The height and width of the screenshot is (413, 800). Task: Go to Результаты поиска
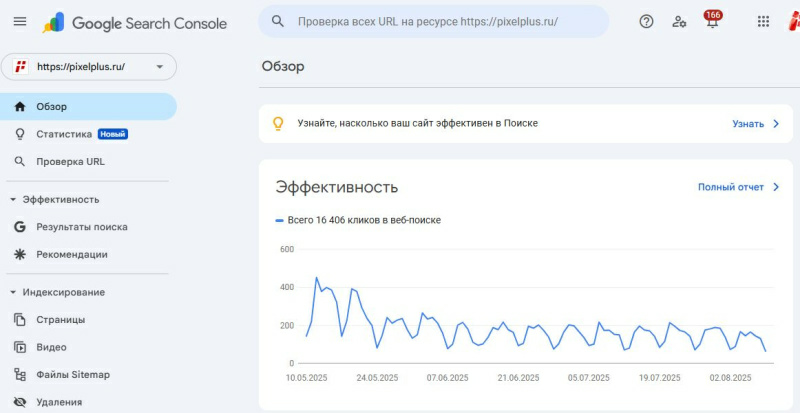coord(82,227)
